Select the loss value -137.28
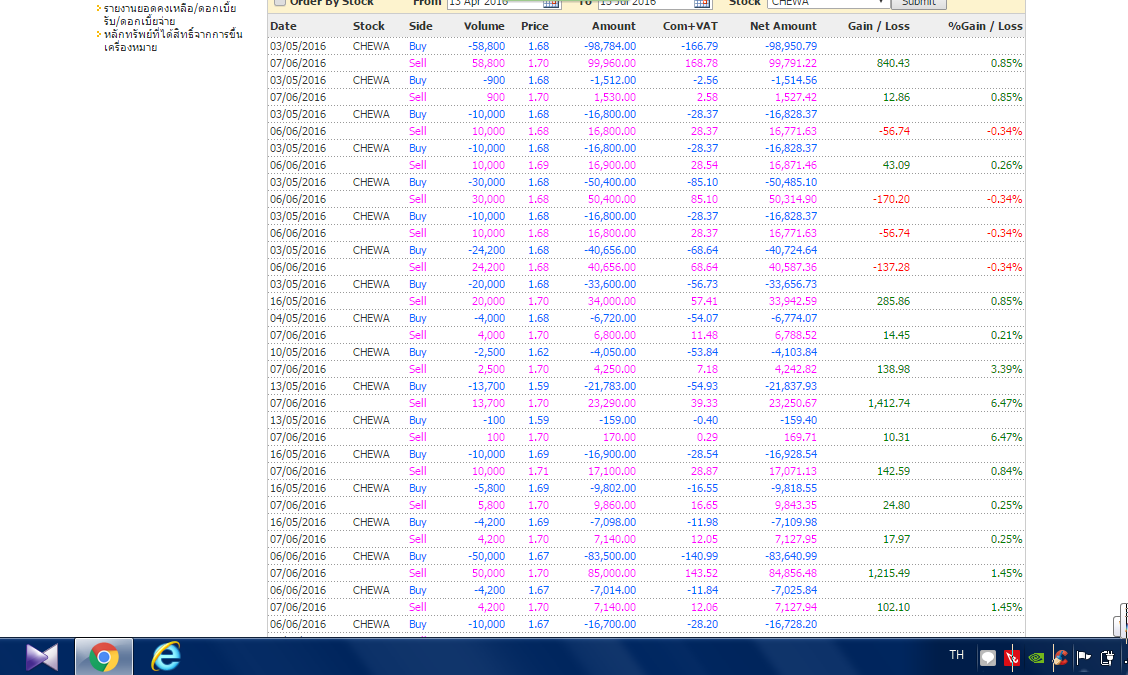The image size is (1128, 675). point(891,268)
